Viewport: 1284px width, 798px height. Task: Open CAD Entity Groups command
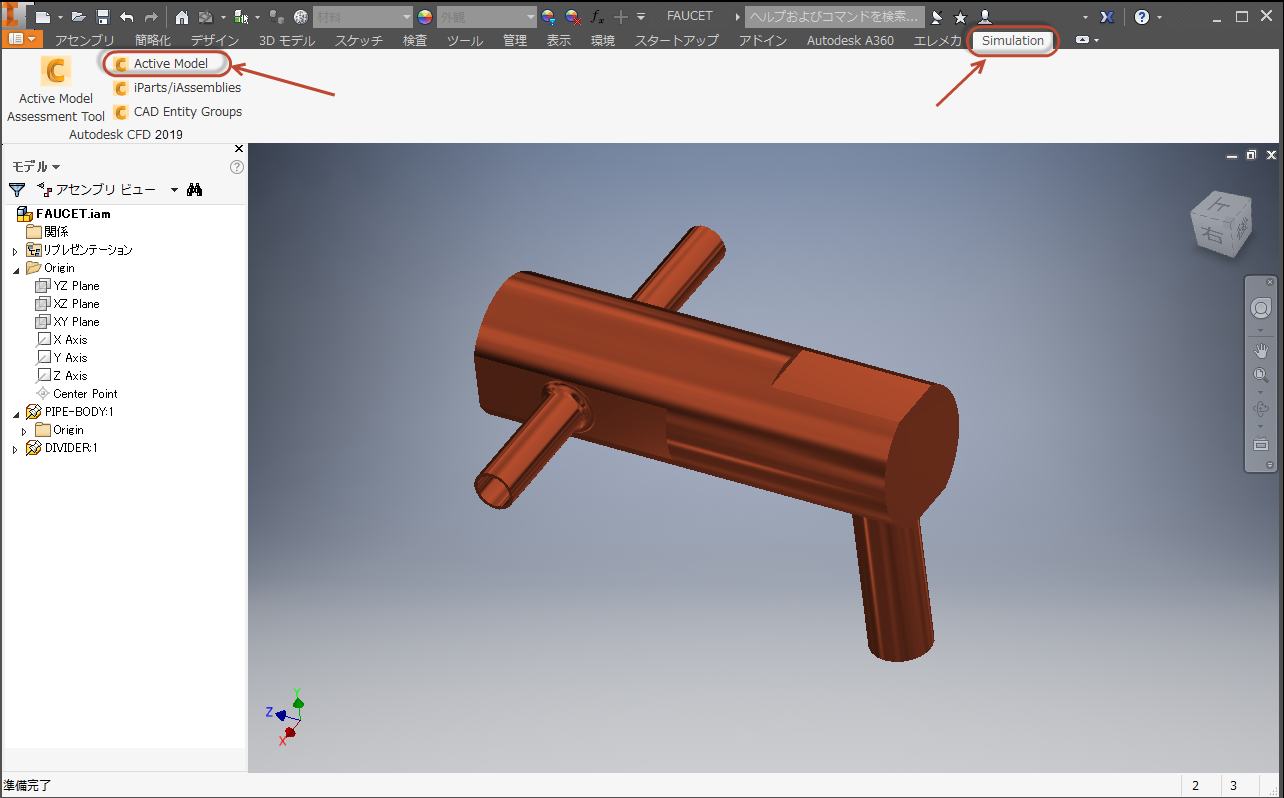178,112
